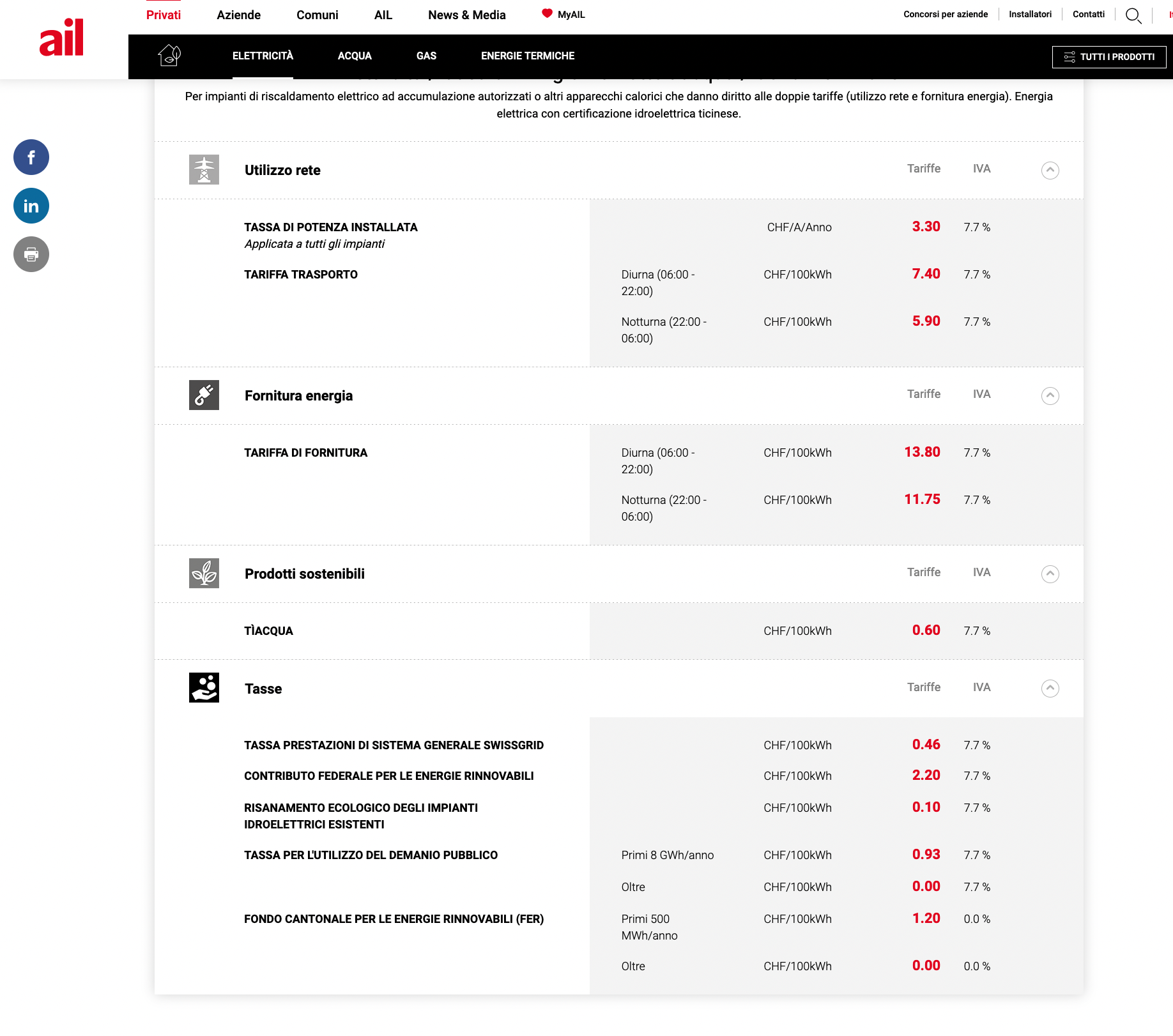This screenshot has width=1173, height=1036.
Task: Open the search magnifier icon
Action: point(1133,15)
